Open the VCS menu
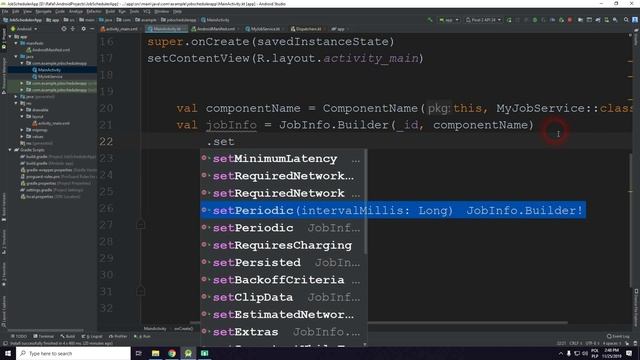The height and width of the screenshot is (360, 640). pos(147,11)
